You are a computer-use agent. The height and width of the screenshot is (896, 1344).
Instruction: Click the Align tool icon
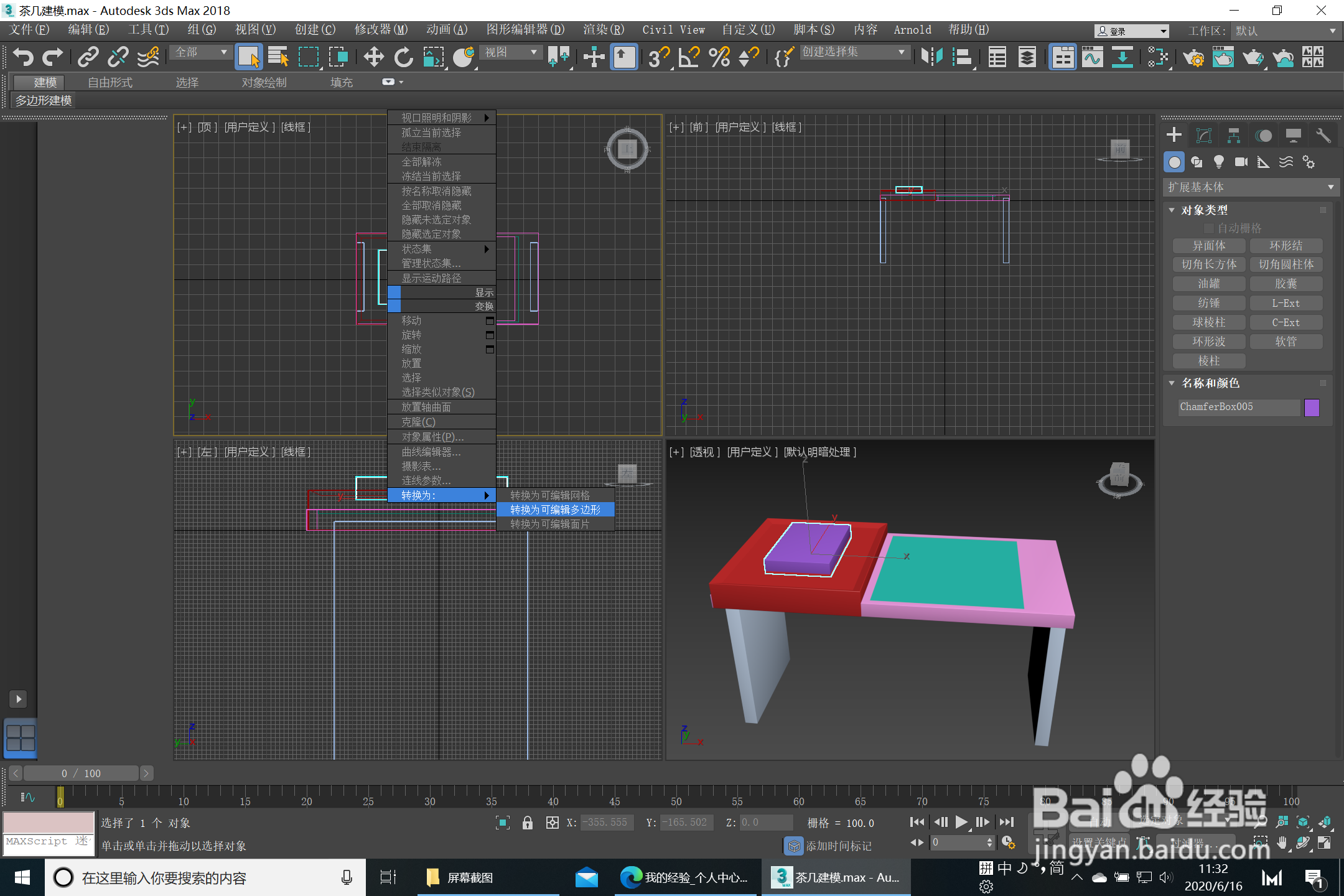(x=962, y=57)
